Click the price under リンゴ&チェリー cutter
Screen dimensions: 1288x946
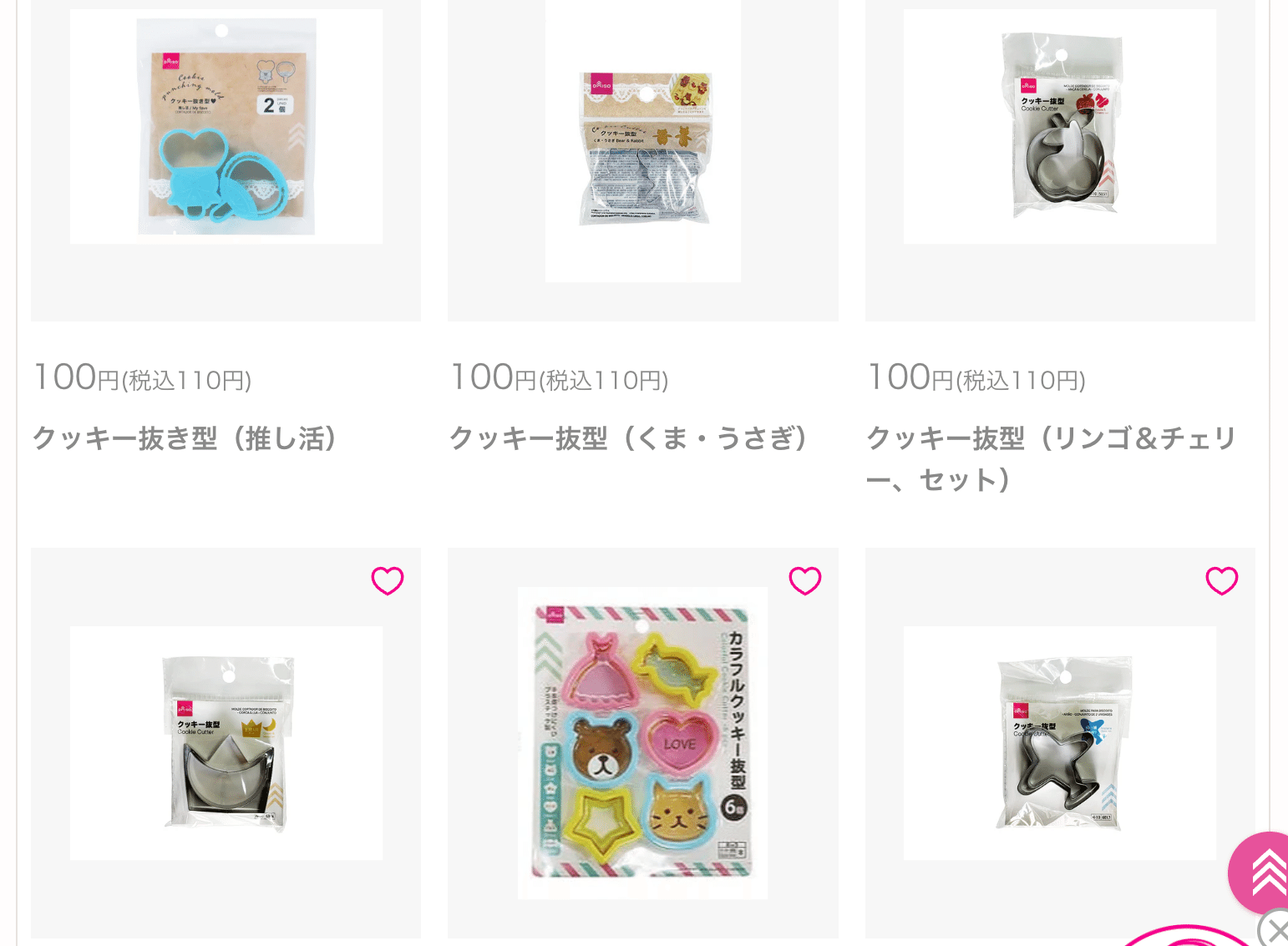coord(976,377)
